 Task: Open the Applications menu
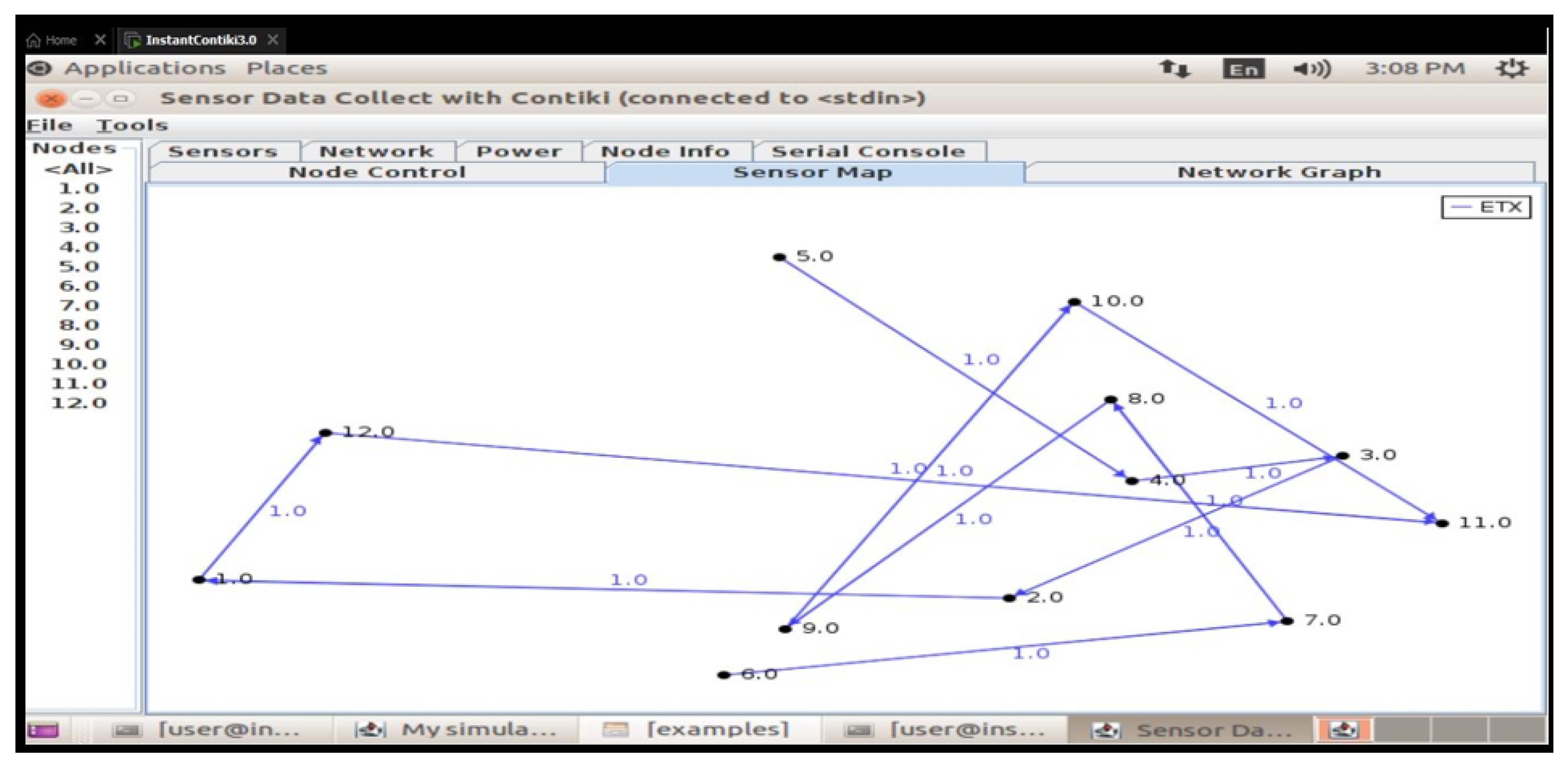coord(145,68)
